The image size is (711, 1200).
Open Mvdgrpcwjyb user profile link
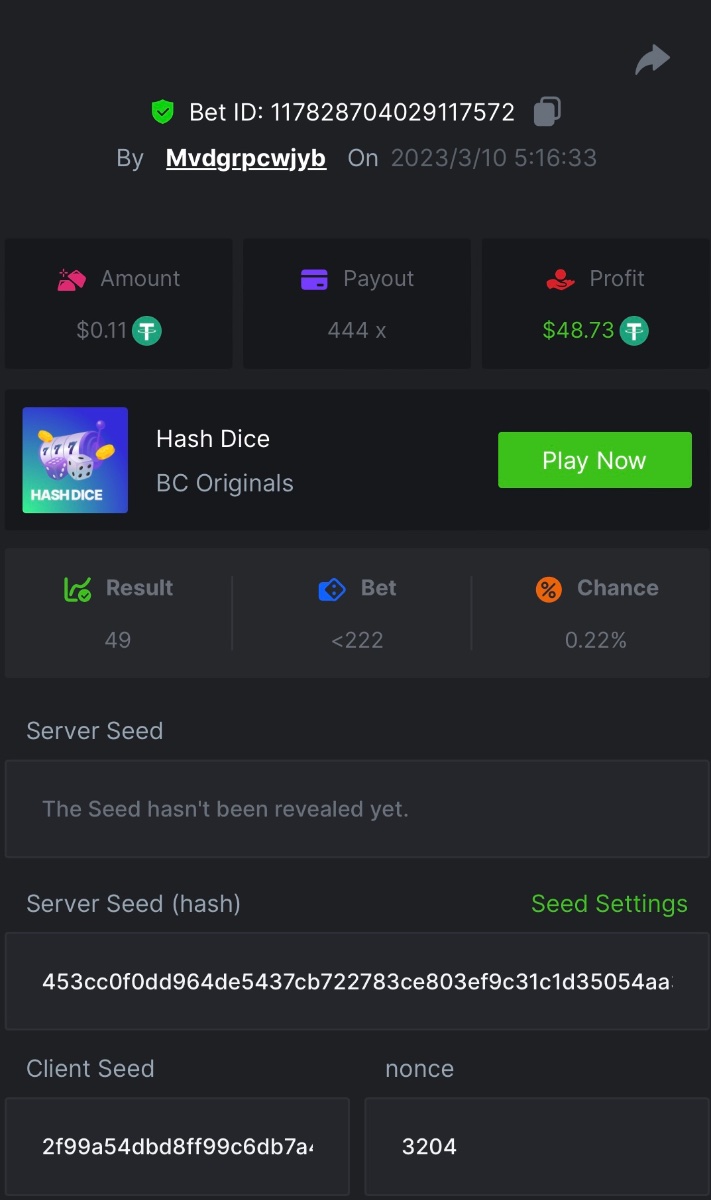246,158
